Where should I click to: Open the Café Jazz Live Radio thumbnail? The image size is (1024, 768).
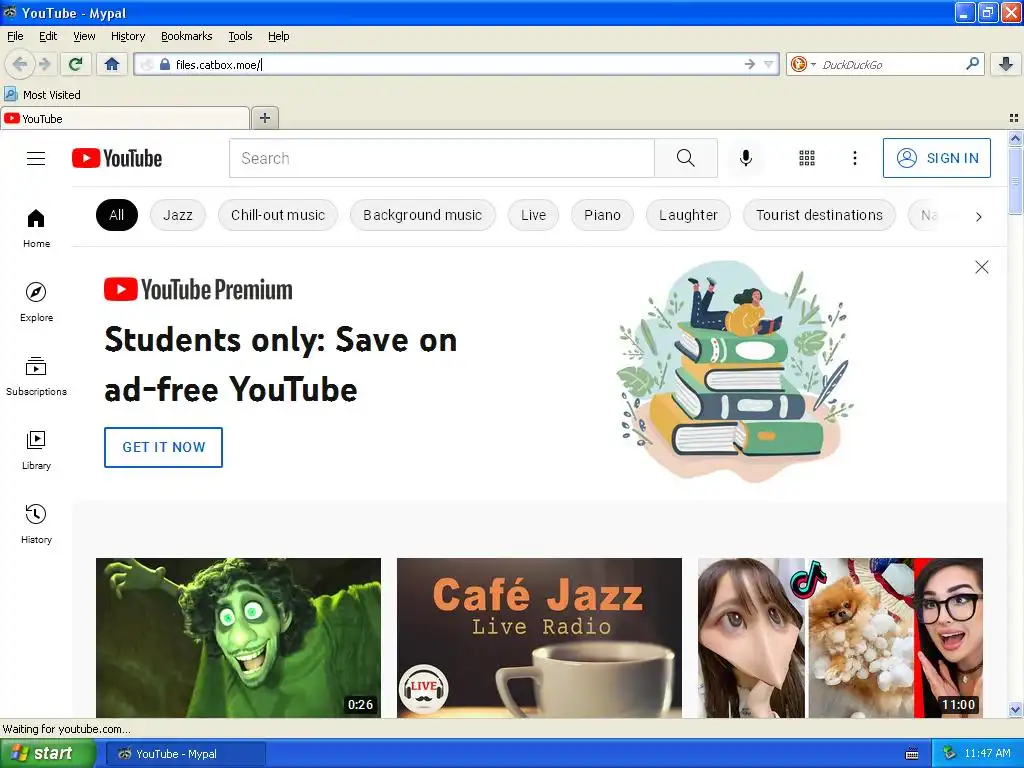pyautogui.click(x=539, y=637)
